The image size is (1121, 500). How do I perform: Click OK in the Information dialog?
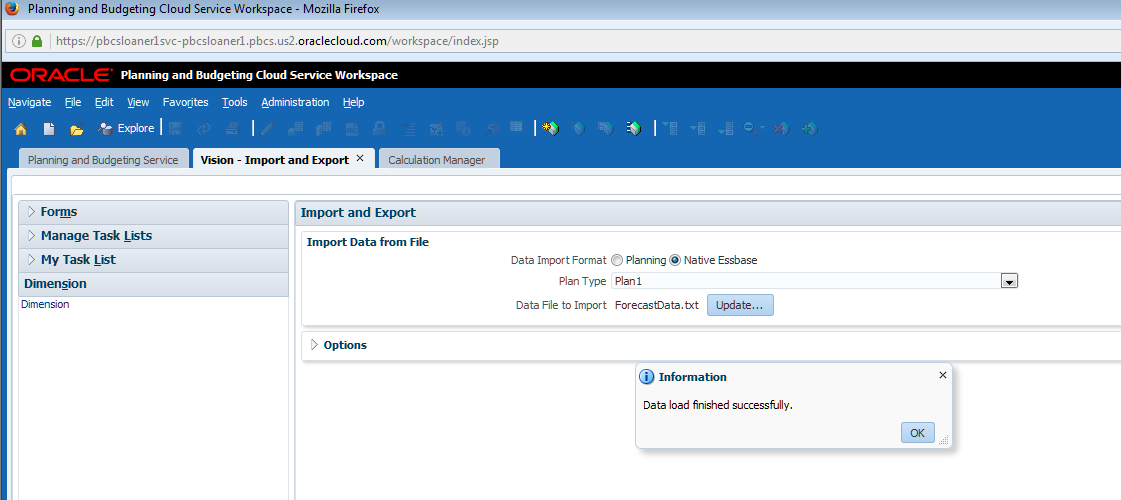point(917,433)
